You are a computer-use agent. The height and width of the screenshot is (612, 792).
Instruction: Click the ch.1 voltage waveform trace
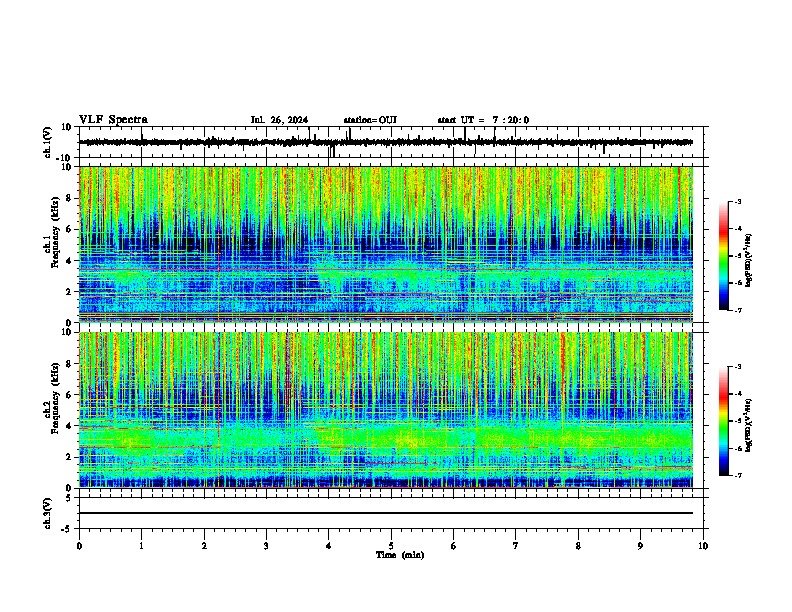(385, 142)
